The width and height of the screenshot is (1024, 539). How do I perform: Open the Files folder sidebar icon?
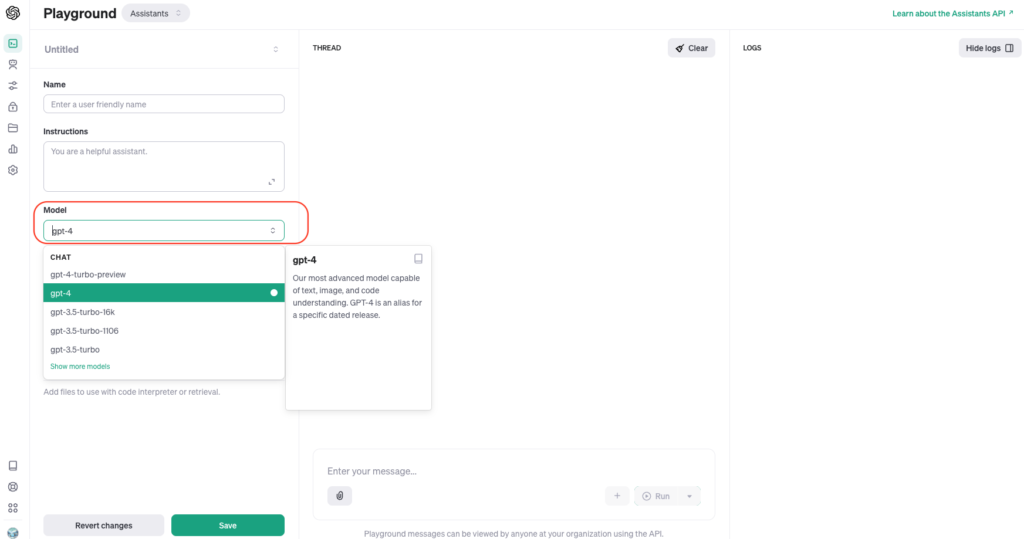13,127
